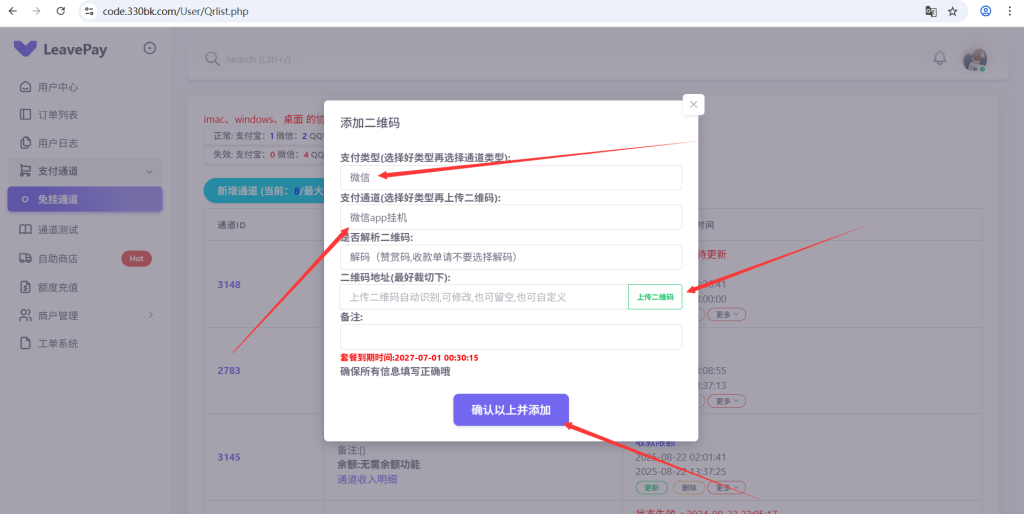Screen dimensions: 1024x514
Task: Close the 添加二维码 dialog
Action: tap(694, 104)
